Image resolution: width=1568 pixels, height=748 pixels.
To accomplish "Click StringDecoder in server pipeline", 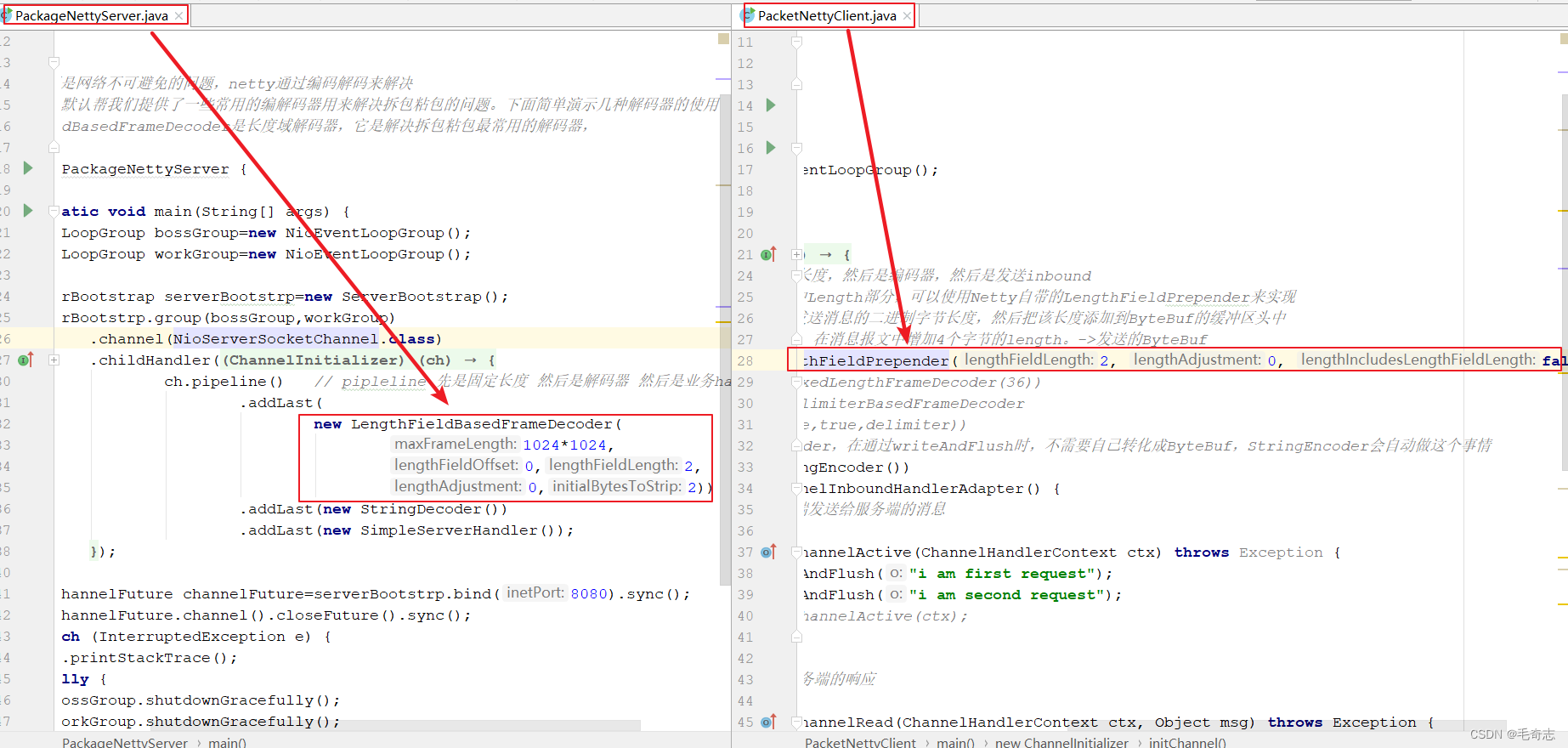I will tap(421, 508).
